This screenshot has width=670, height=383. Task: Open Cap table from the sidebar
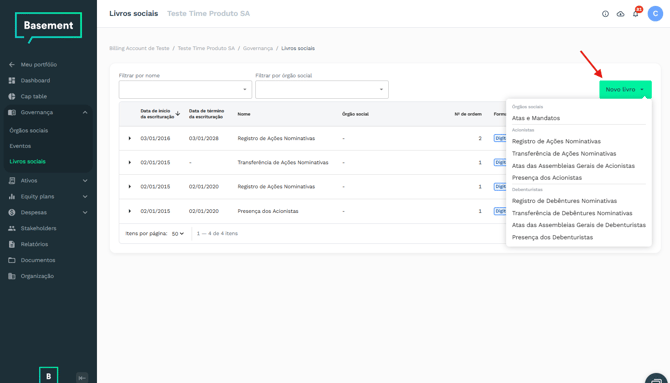click(34, 97)
